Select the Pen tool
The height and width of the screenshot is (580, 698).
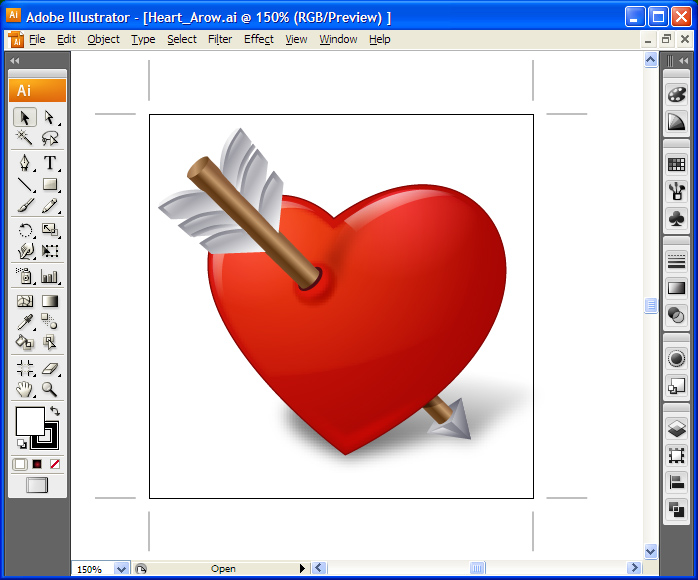click(24, 162)
